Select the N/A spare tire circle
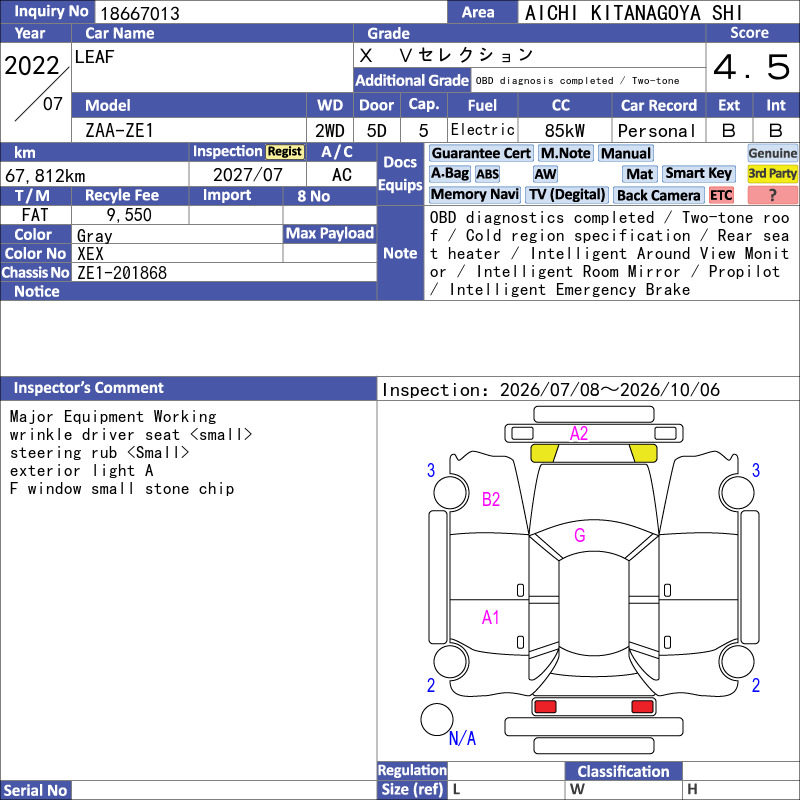This screenshot has width=800, height=800. point(437,719)
